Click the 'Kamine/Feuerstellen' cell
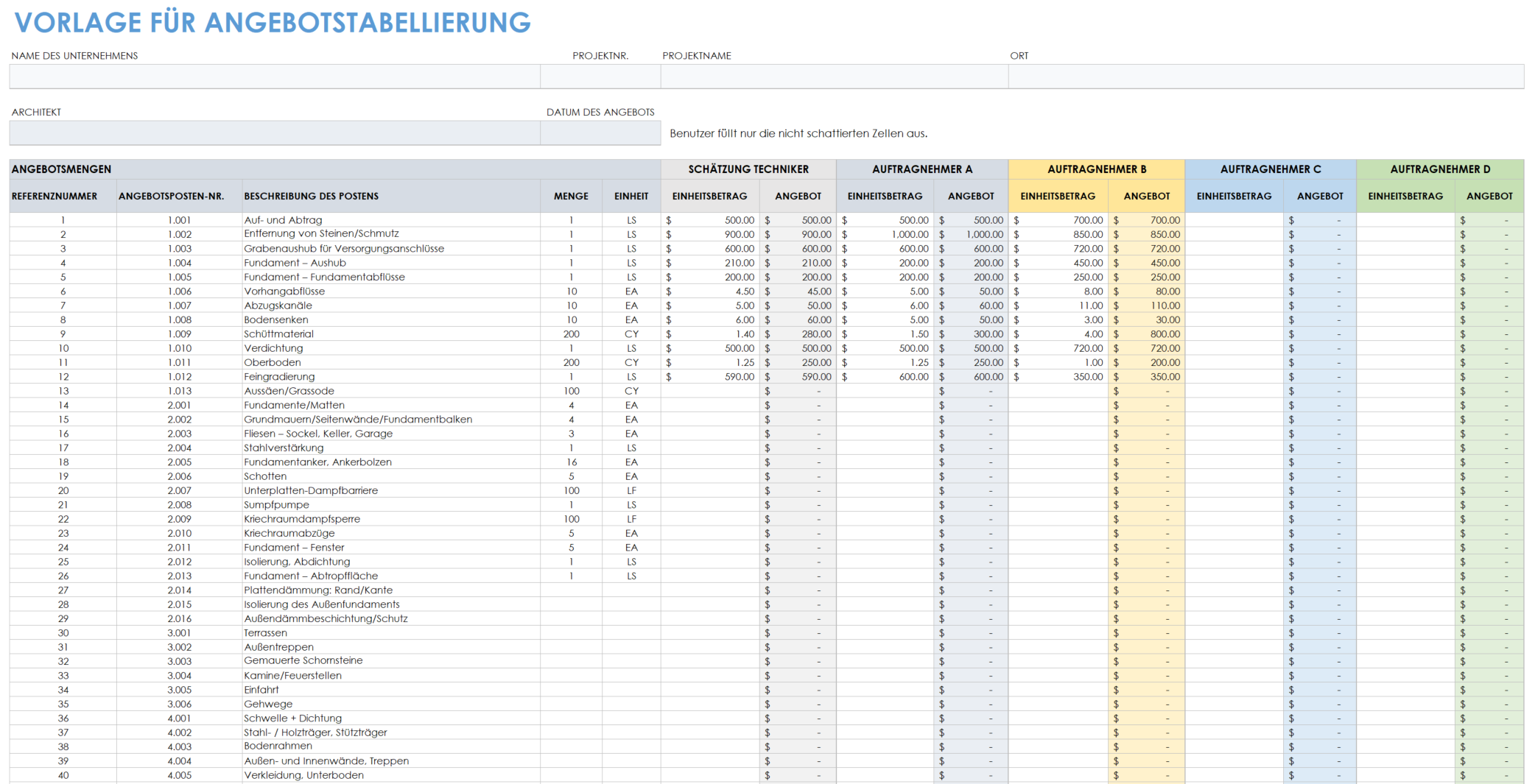The height and width of the screenshot is (784, 1538). pos(391,676)
